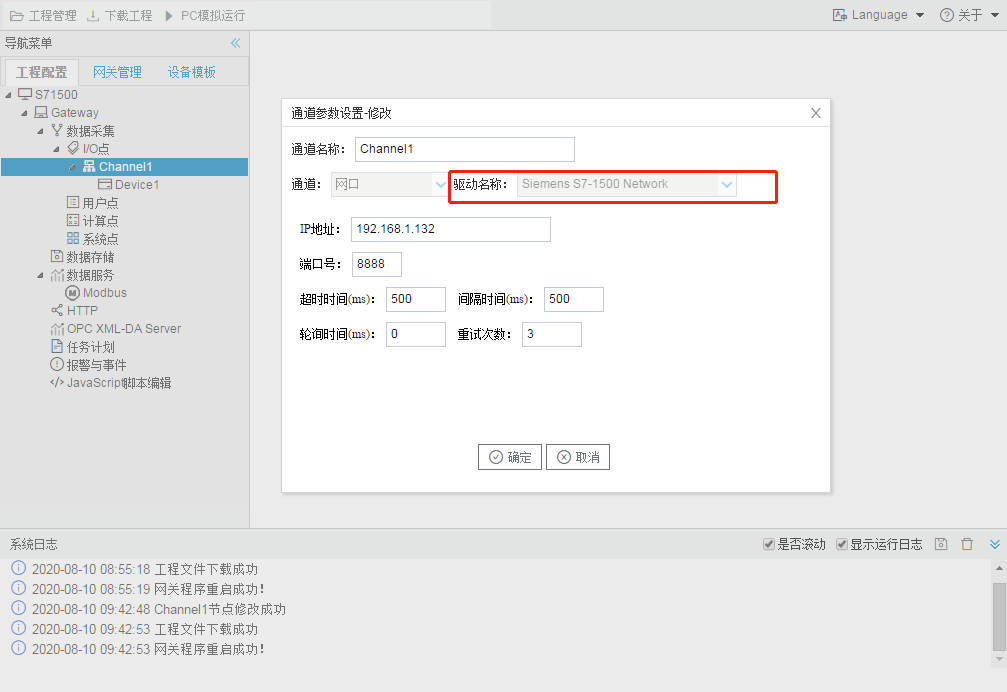Click the log scrollbar up arrow
This screenshot has height=692, width=1007.
999,568
